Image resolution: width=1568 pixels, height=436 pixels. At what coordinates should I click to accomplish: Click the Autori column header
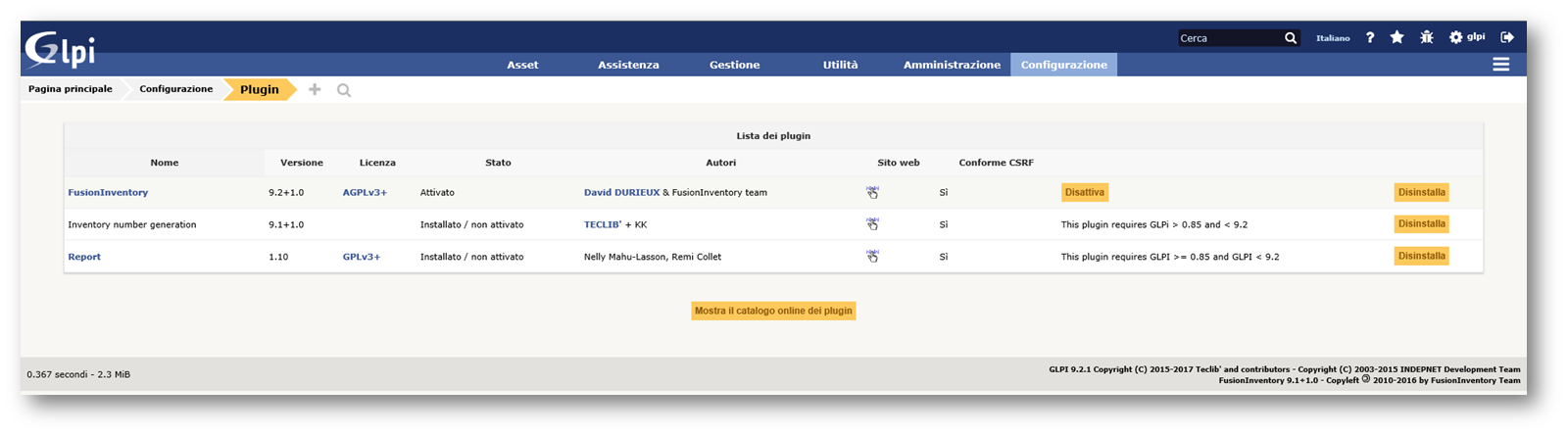(x=720, y=163)
